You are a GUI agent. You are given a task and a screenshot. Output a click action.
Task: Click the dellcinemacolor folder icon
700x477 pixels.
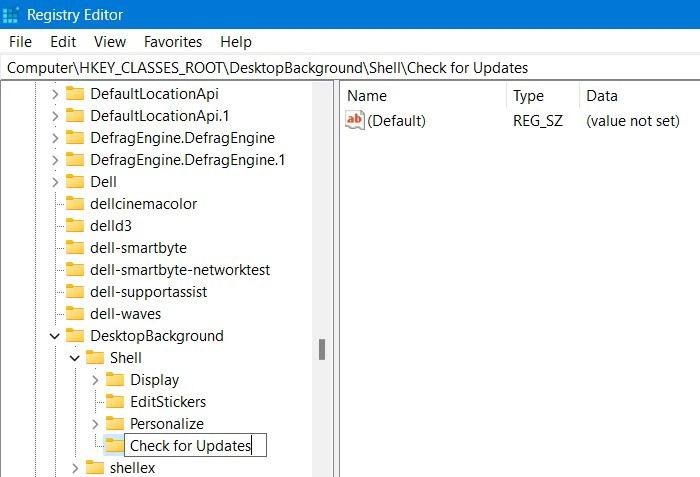click(75, 203)
